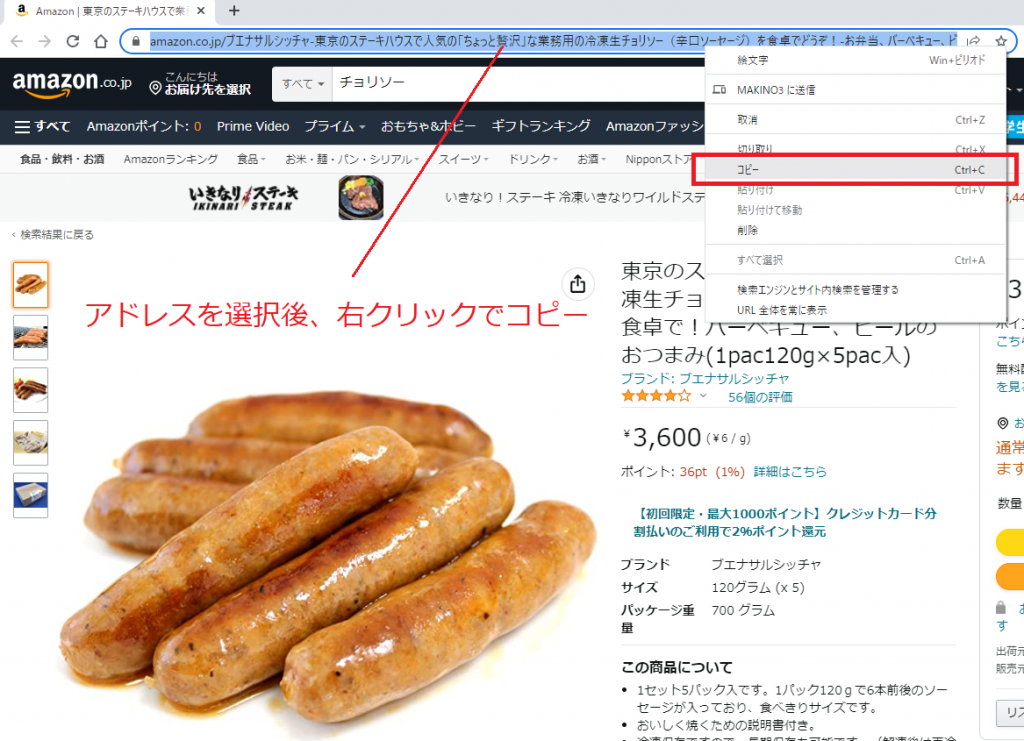Open おもちゃ&ホビー in navigation bar
Image resolution: width=1024 pixels, height=741 pixels.
point(428,126)
